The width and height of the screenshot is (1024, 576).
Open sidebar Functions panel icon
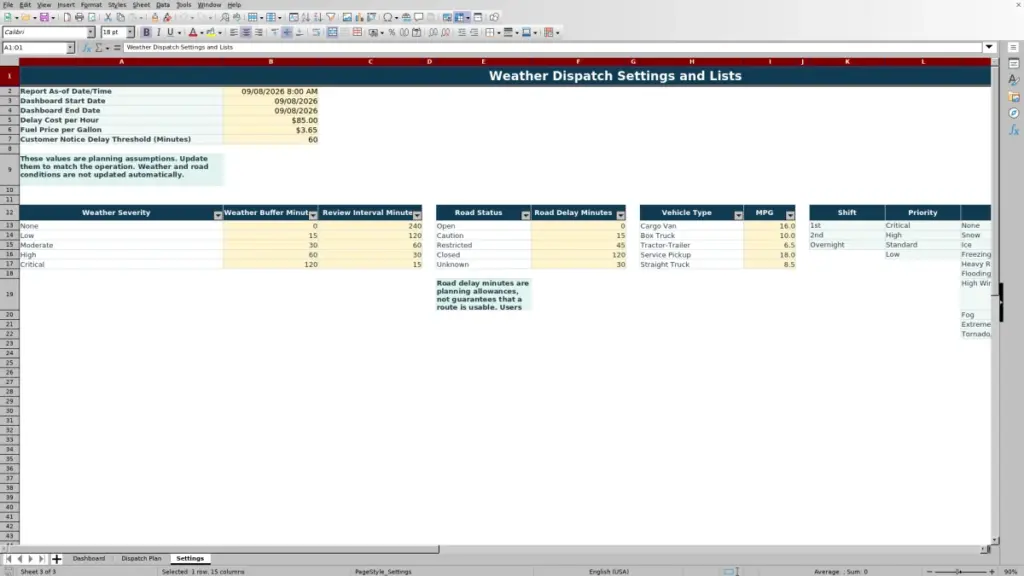pyautogui.click(x=1014, y=130)
